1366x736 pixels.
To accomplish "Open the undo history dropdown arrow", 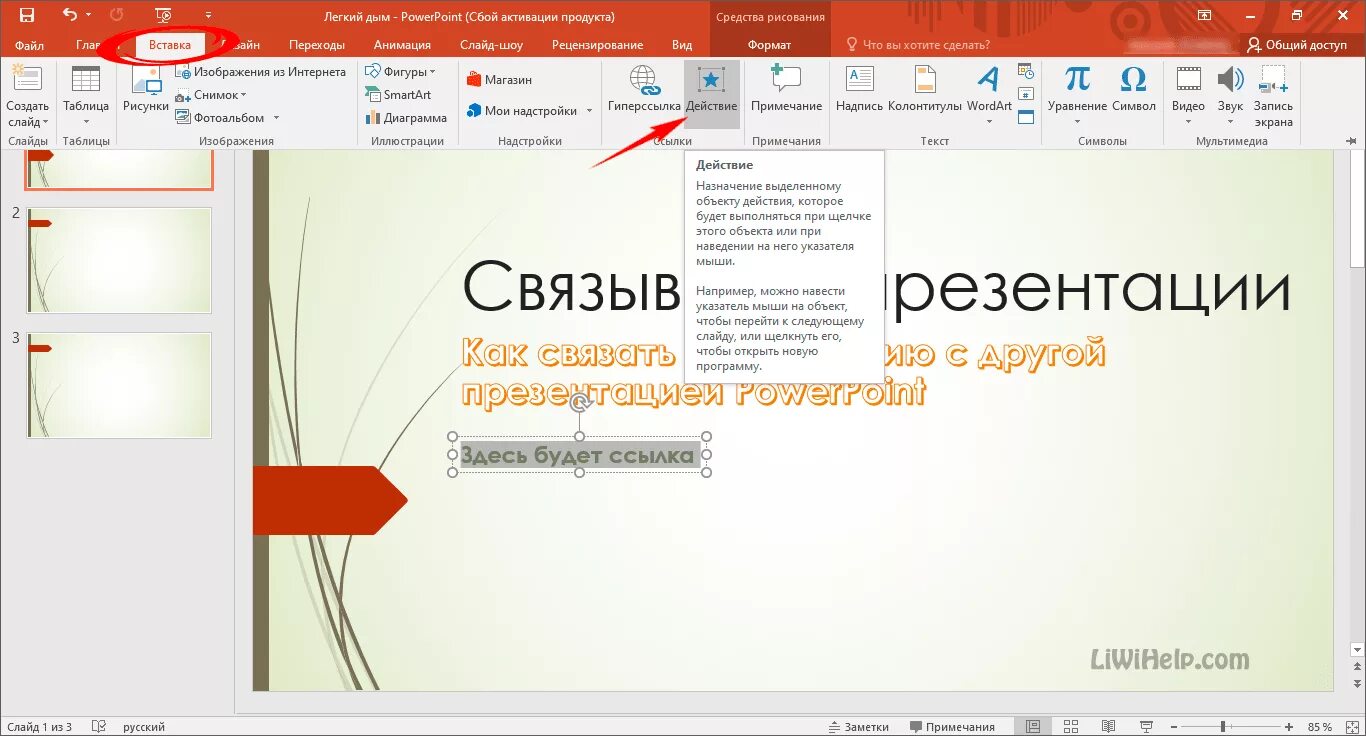I will click(x=88, y=16).
